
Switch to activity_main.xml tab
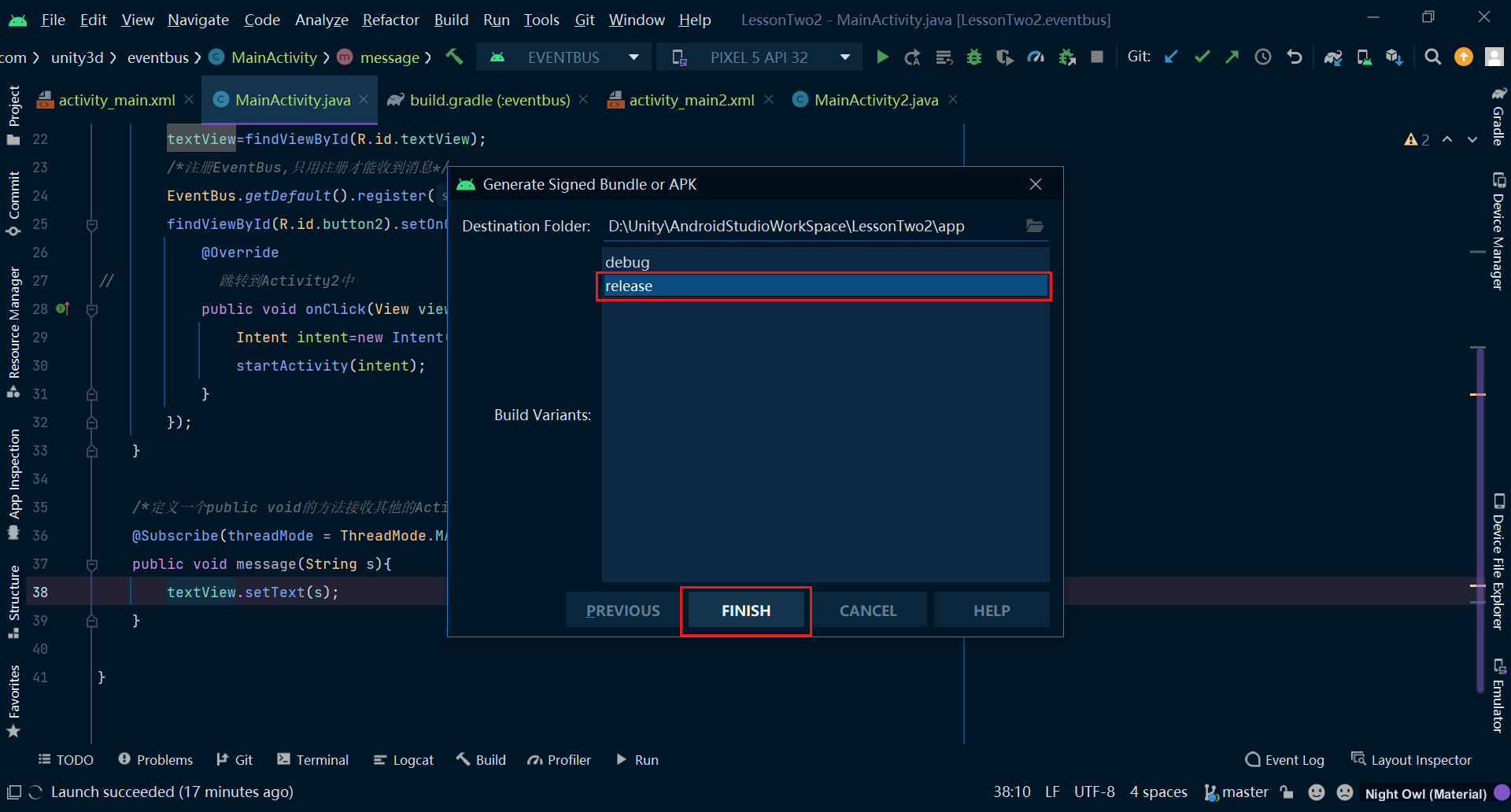pyautogui.click(x=116, y=100)
